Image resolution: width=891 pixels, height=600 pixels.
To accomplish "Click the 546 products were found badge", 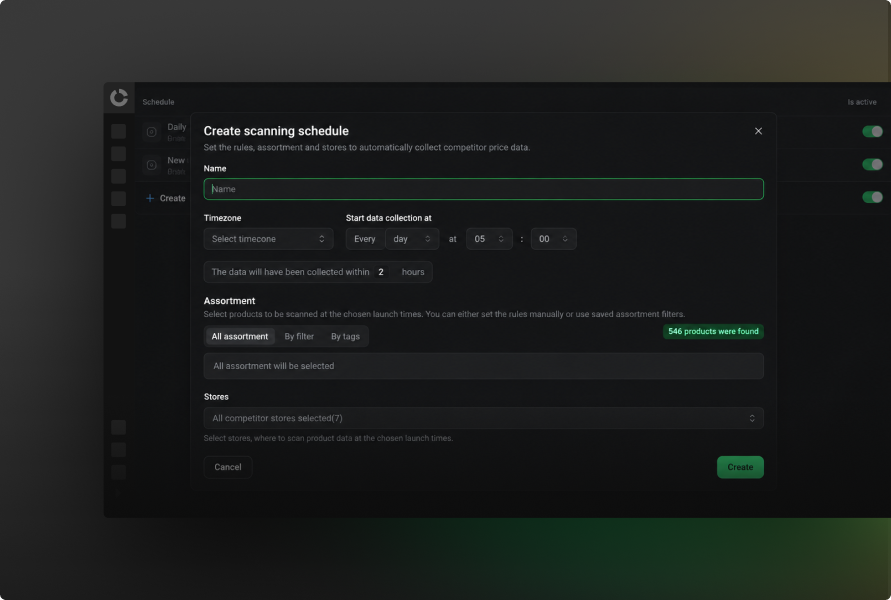I will [x=713, y=331].
